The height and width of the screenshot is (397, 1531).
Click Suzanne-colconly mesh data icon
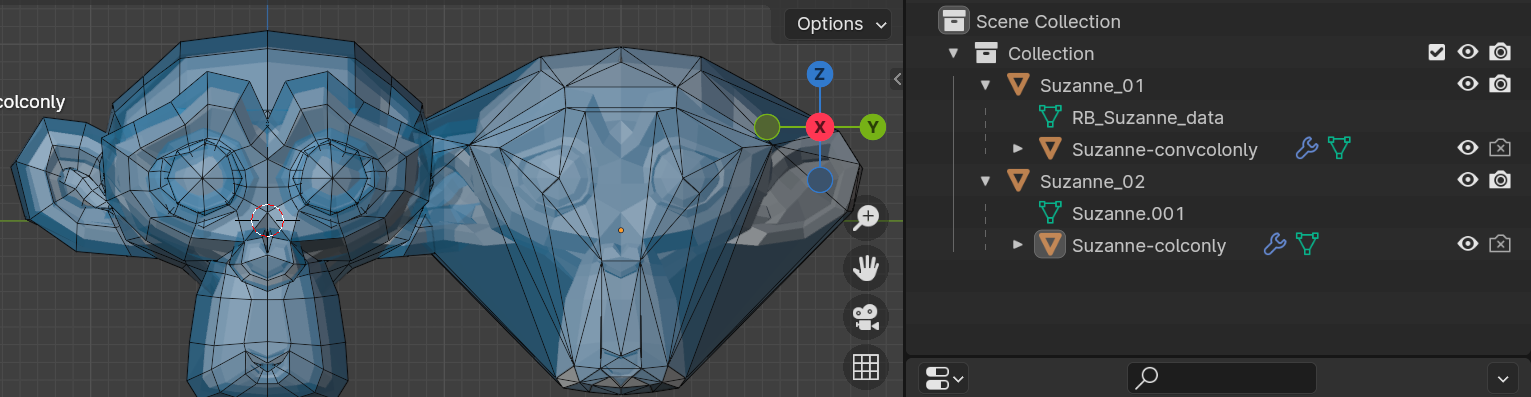click(x=1307, y=245)
